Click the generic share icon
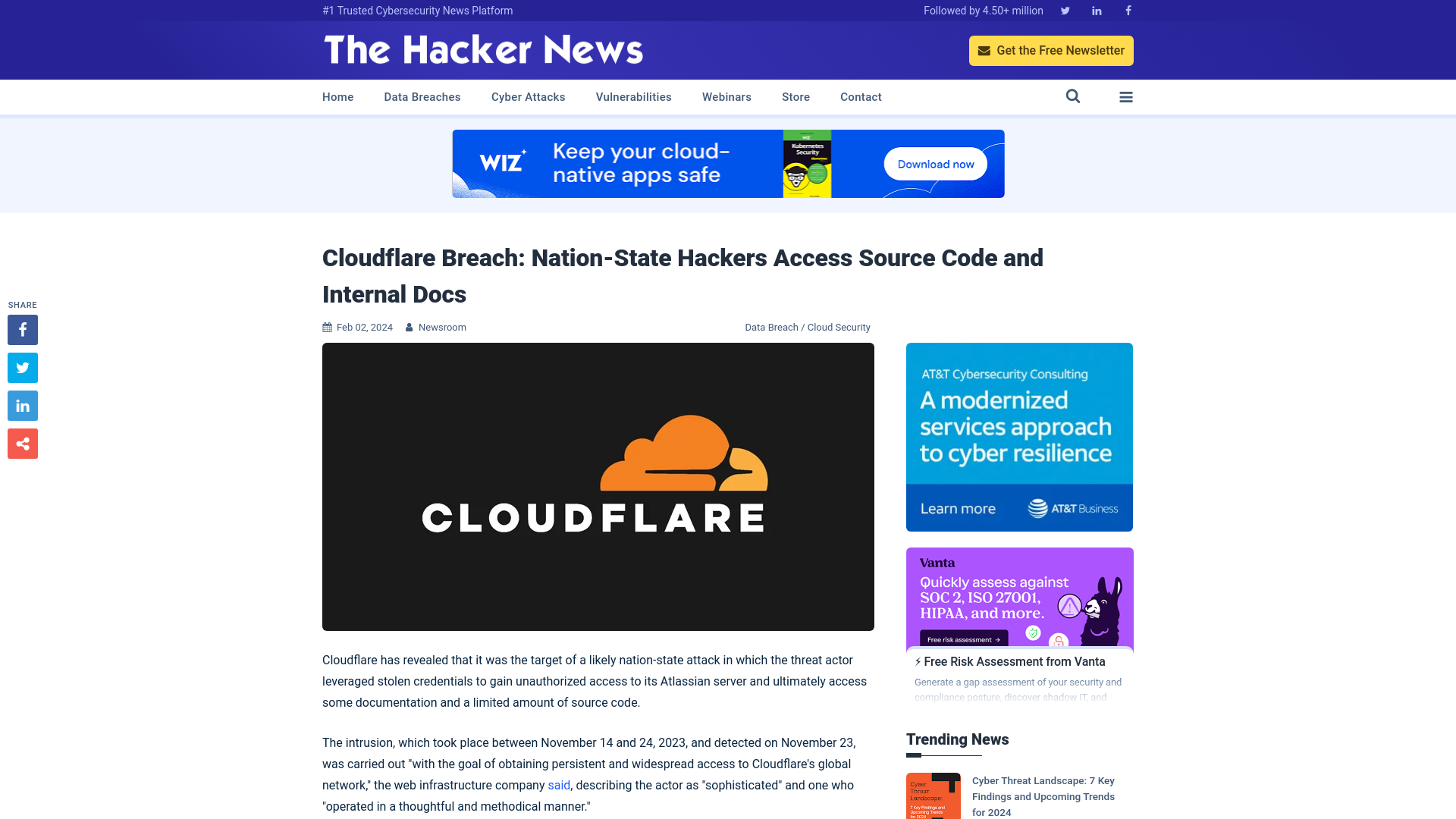This screenshot has width=1456, height=819. [22, 444]
